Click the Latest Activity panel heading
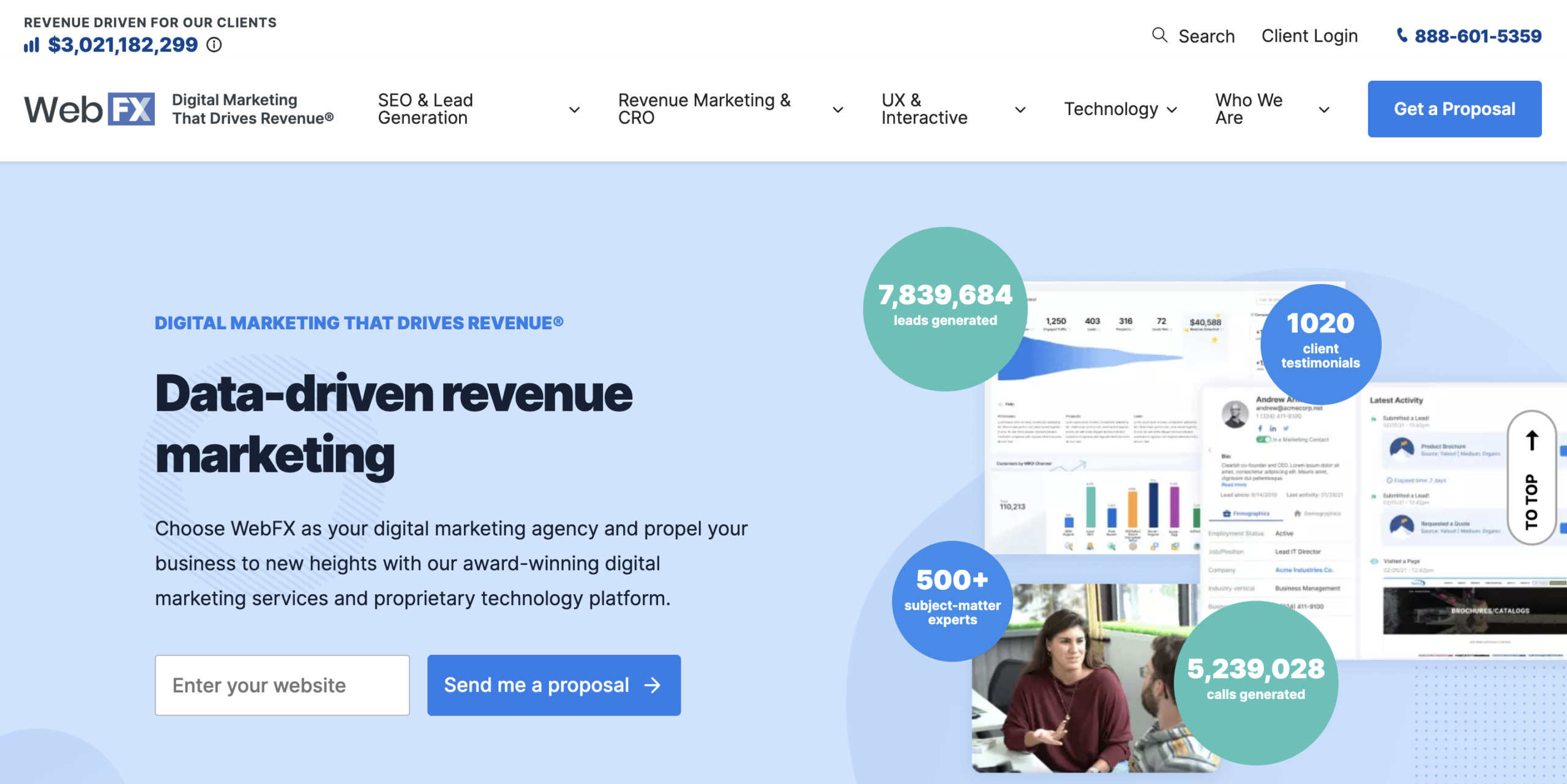Viewport: 1567px width, 784px height. 1396,400
